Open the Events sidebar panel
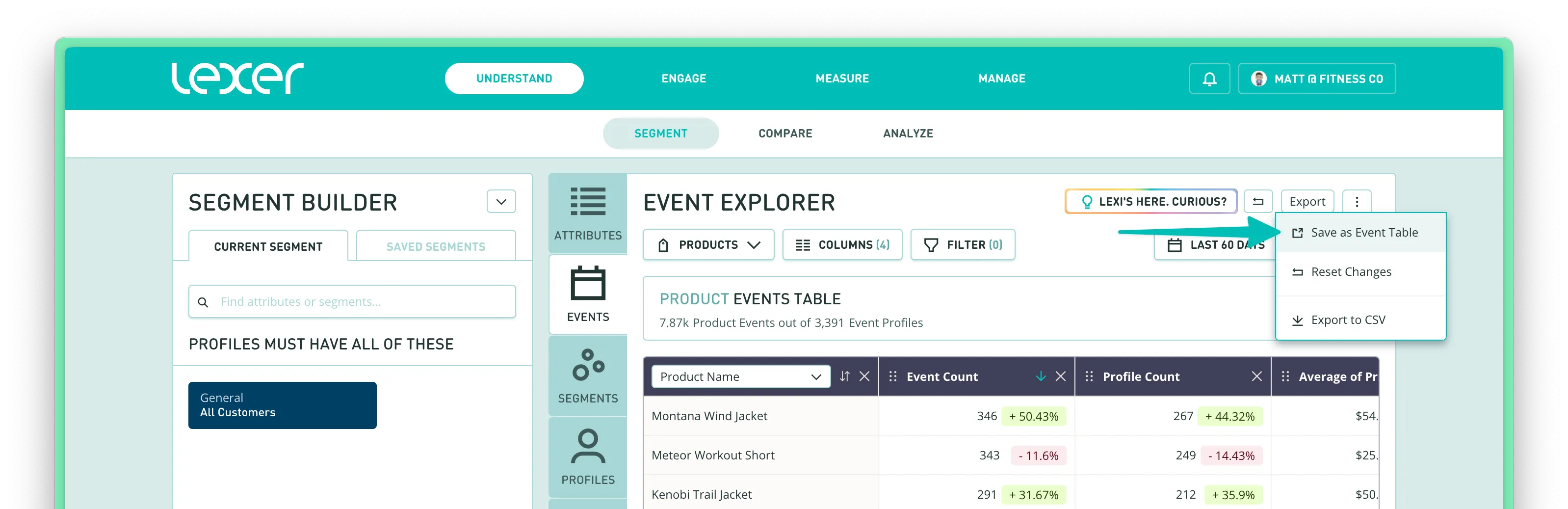 click(587, 294)
